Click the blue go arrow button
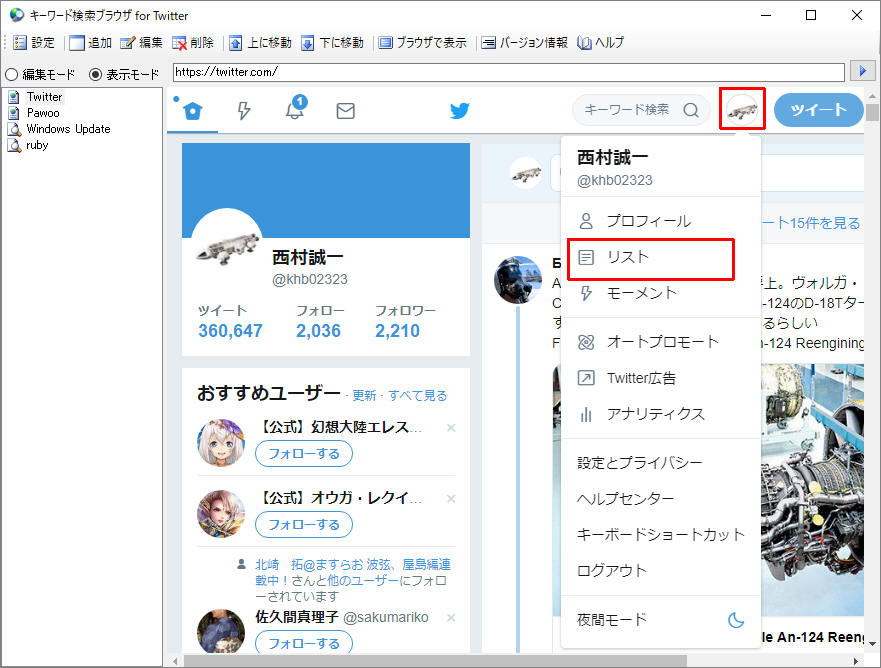Viewport: 881px width, 668px height. point(862,71)
